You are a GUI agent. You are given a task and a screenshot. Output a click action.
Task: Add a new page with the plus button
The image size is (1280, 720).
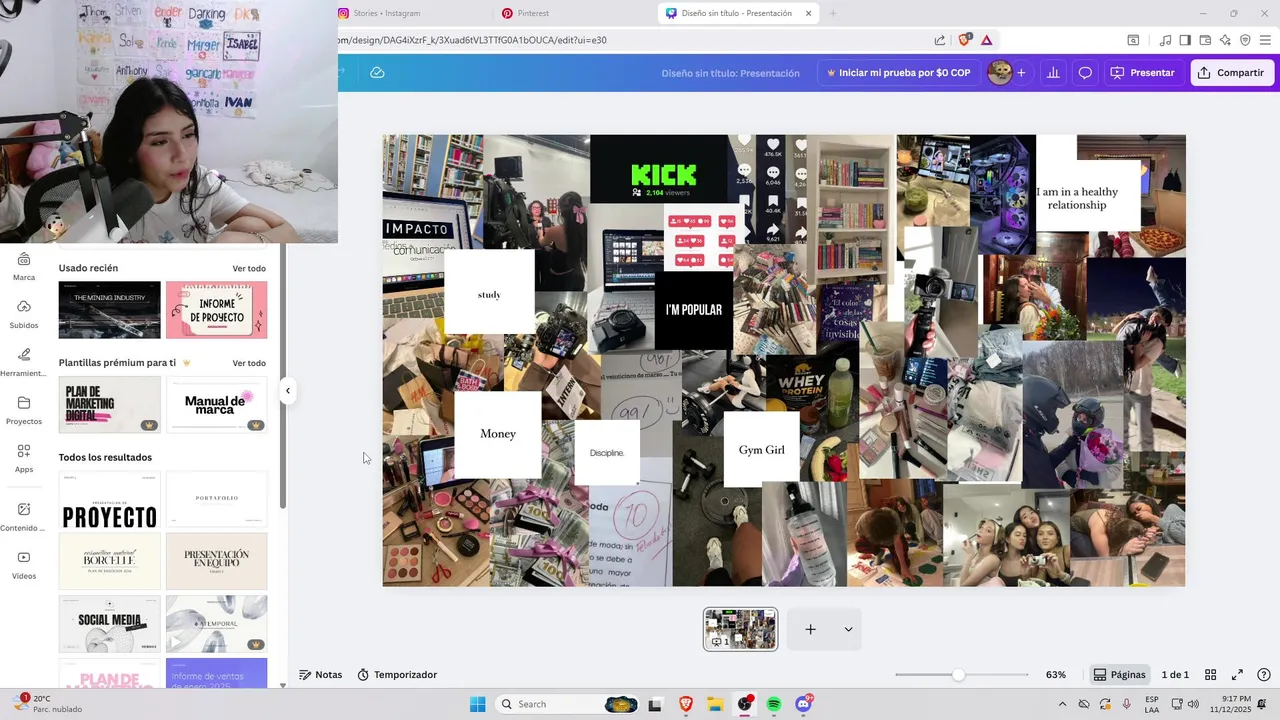click(x=811, y=629)
